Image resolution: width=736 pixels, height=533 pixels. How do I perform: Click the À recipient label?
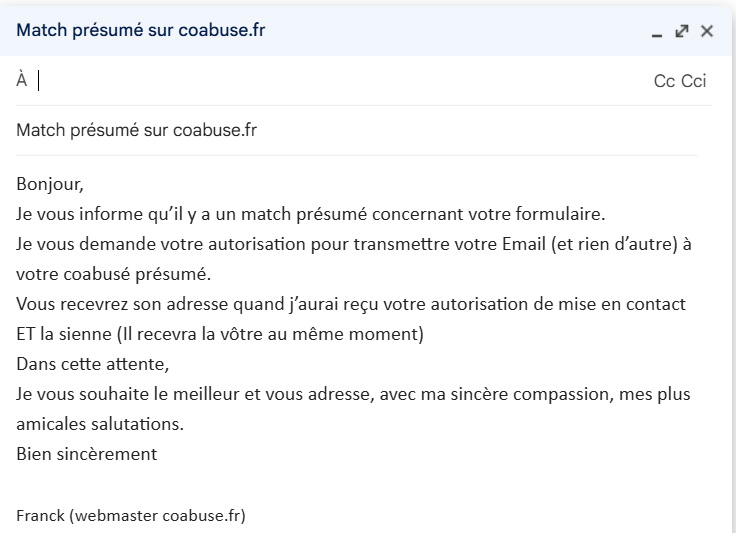[22, 80]
